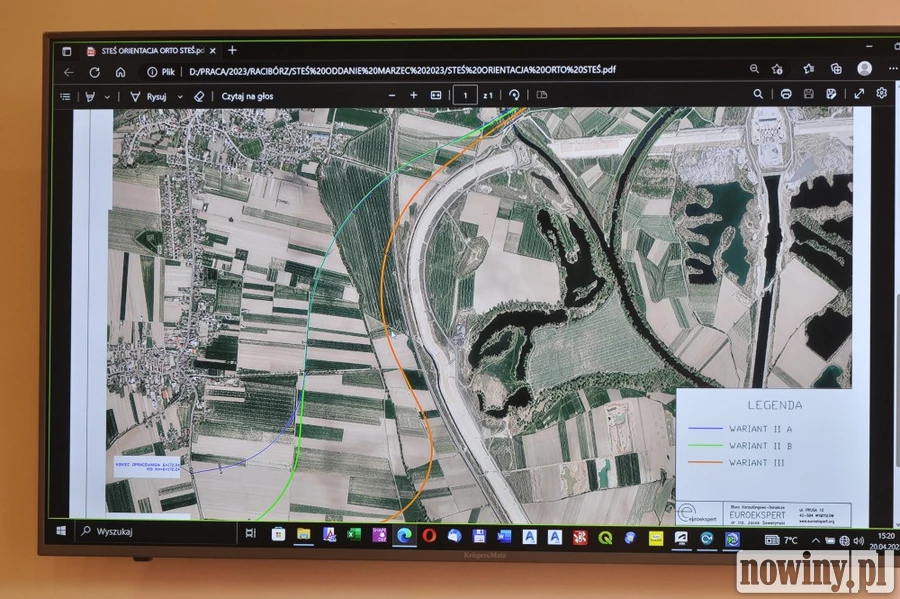900x599 pixels.
Task: Expand Rysuj pen options dropdown
Action: pyautogui.click(x=180, y=96)
